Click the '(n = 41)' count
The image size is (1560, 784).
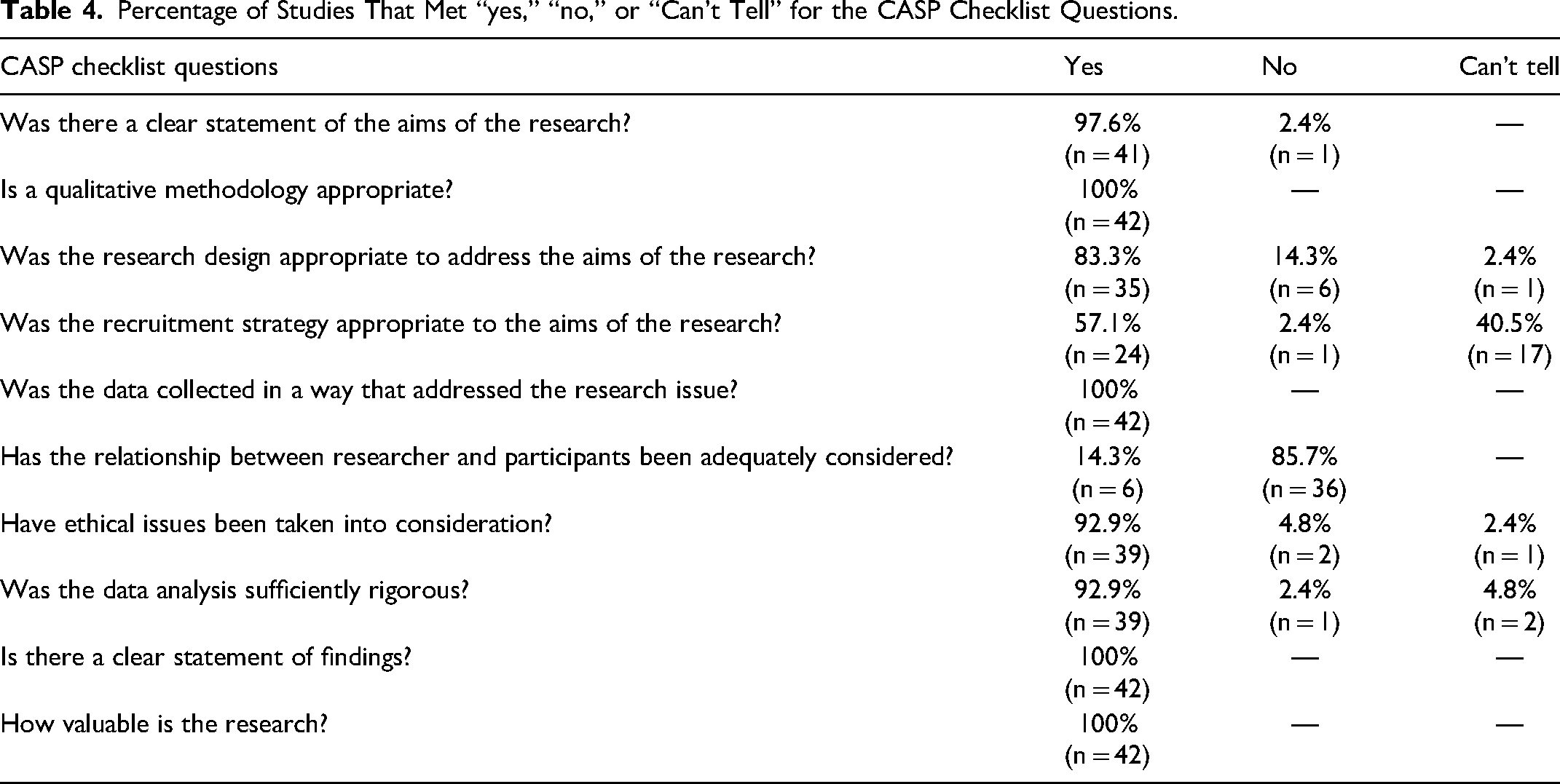click(x=1108, y=156)
